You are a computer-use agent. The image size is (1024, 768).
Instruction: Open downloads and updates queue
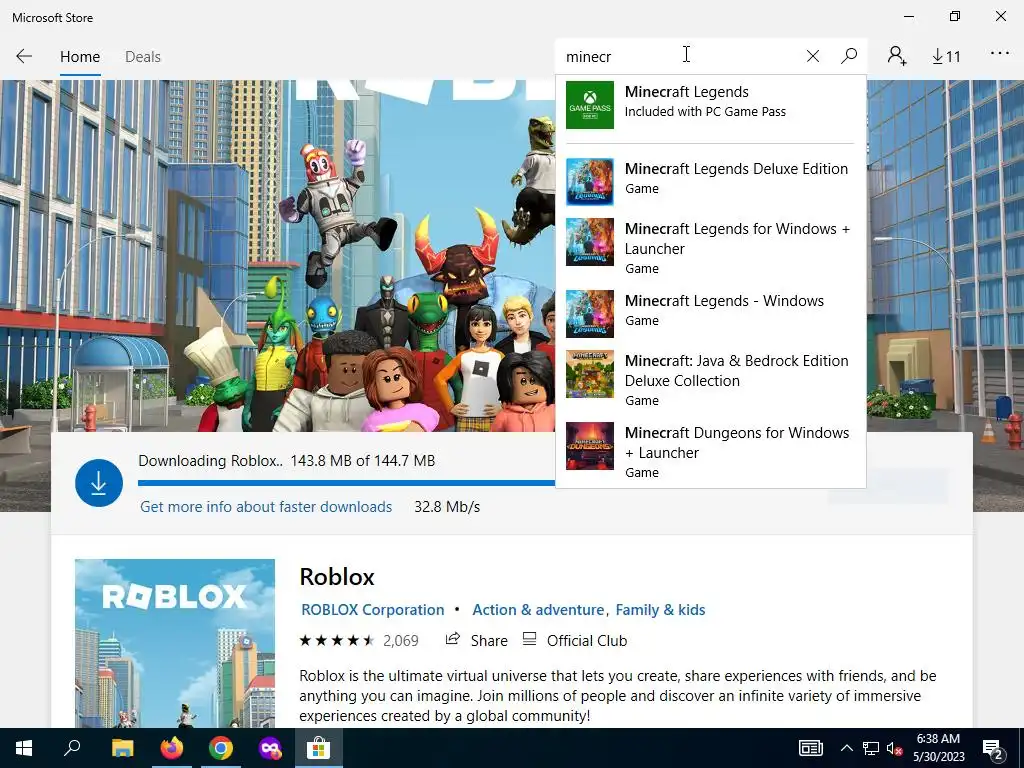[x=946, y=57]
